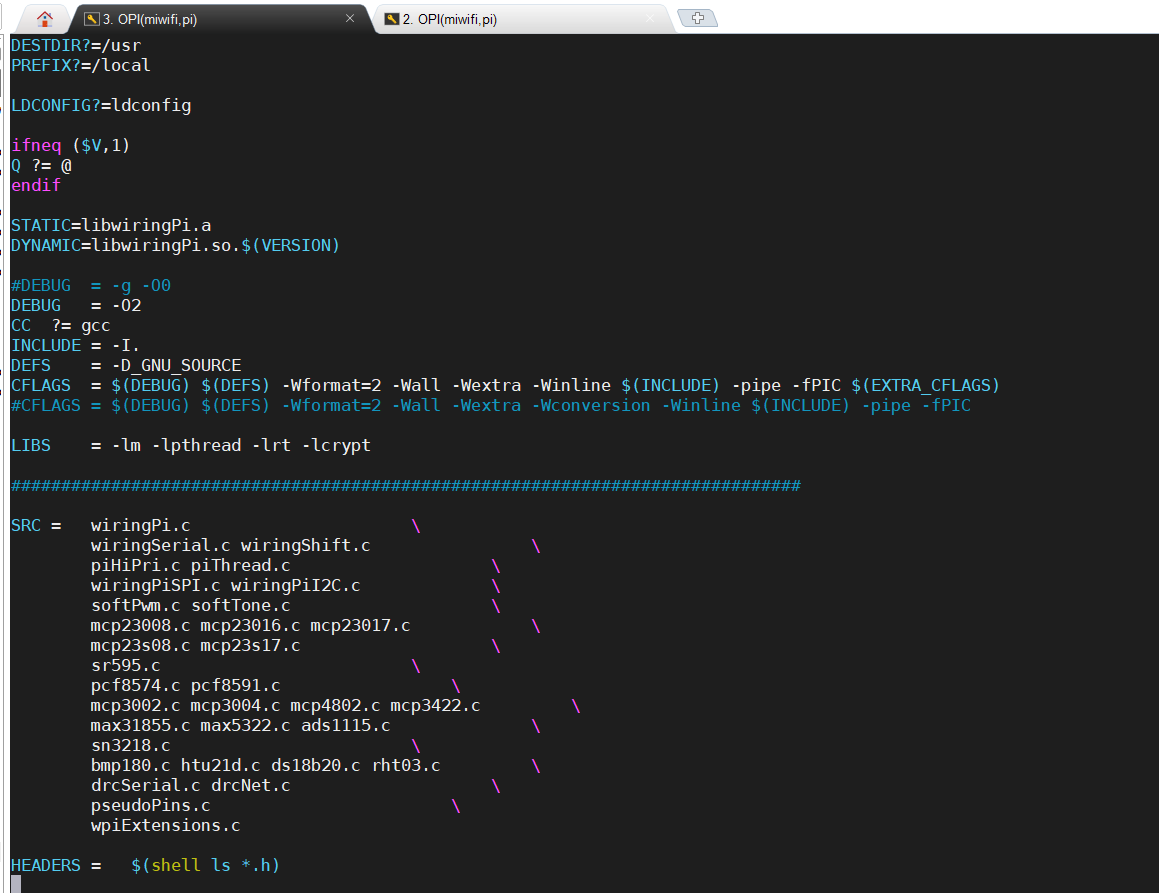
Task: Click the -O2 value on the DEBUG line
Action: tap(126, 305)
